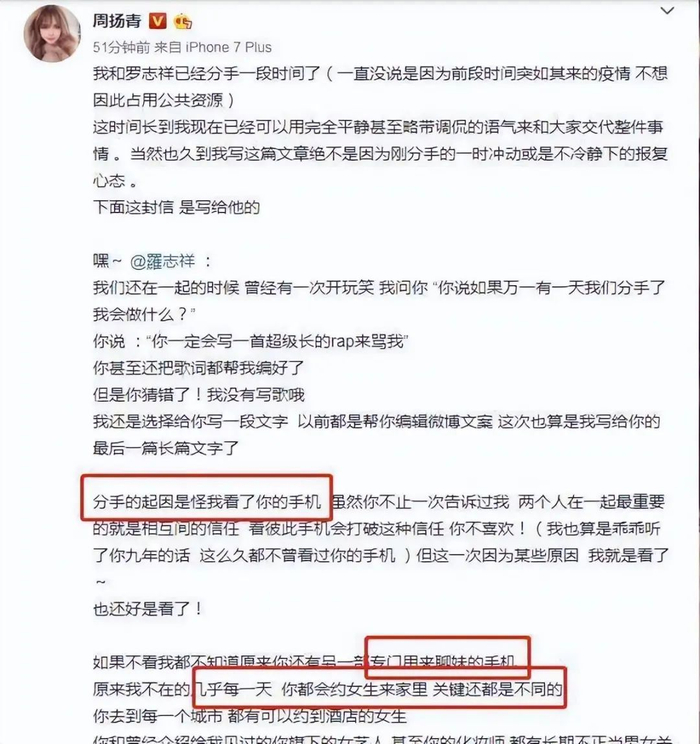
Task: Open the post options chevron menu
Action: pos(667,10)
